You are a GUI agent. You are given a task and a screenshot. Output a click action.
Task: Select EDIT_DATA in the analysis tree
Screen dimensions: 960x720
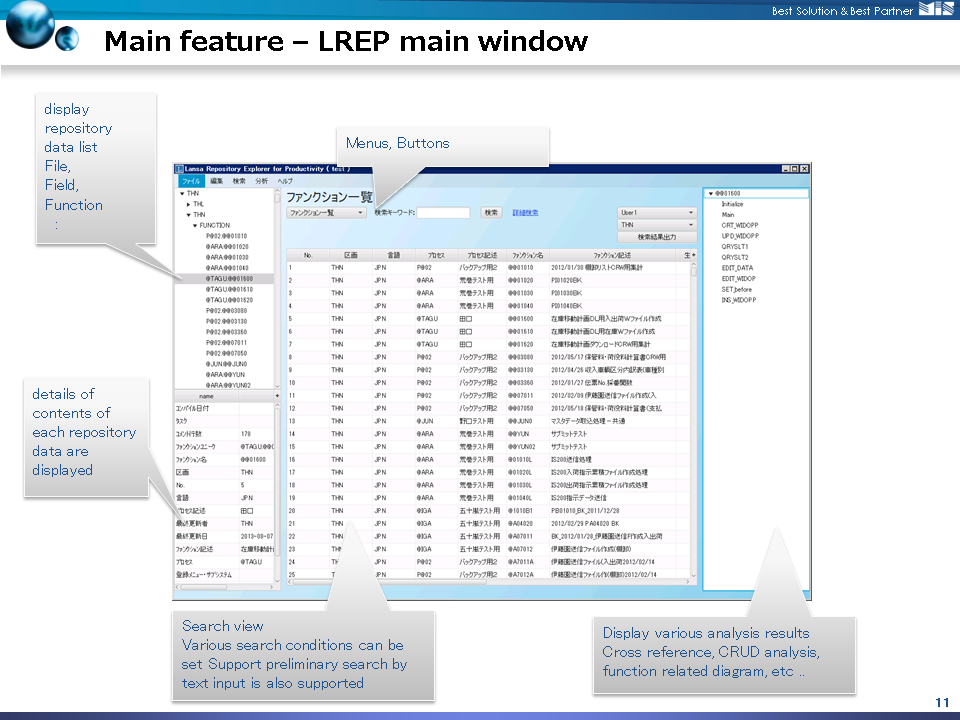click(x=737, y=268)
